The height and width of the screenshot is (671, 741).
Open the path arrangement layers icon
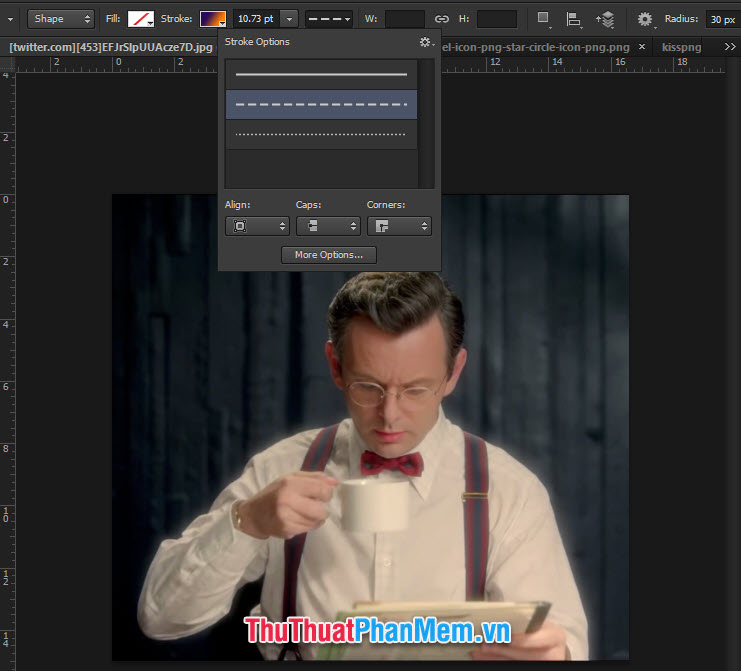(605, 19)
